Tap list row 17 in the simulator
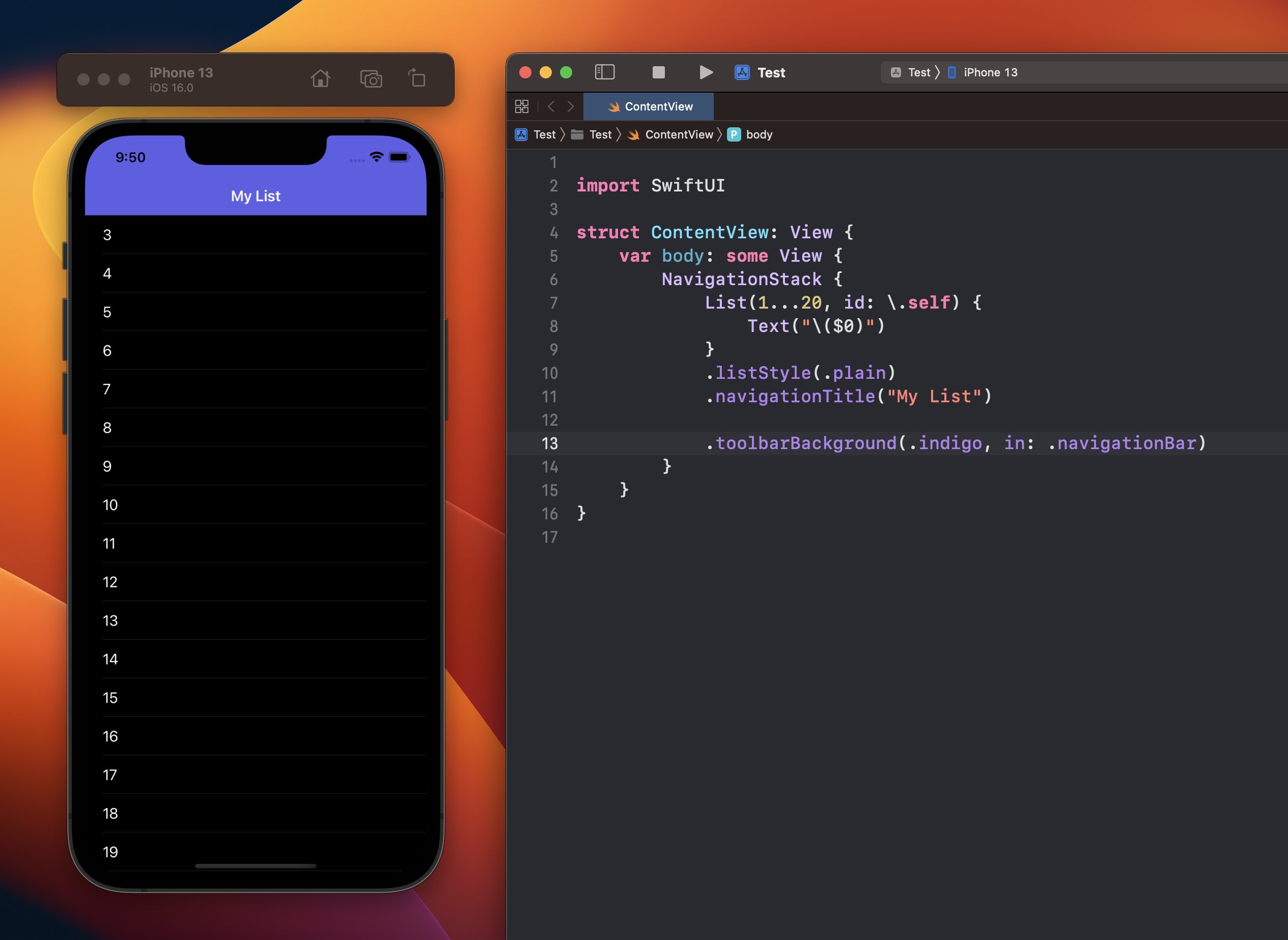Viewport: 1288px width, 940px height. 256,775
